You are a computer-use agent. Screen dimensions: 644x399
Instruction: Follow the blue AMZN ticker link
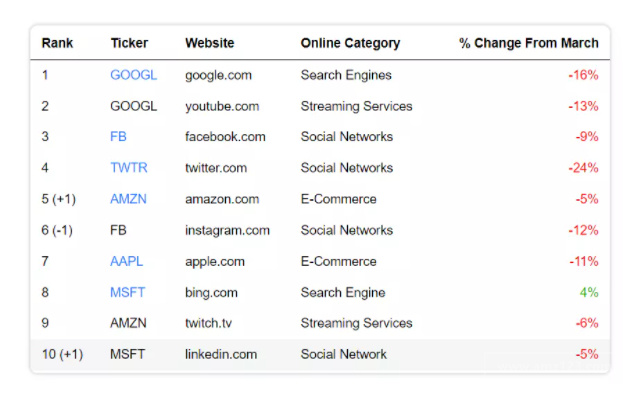[128, 199]
